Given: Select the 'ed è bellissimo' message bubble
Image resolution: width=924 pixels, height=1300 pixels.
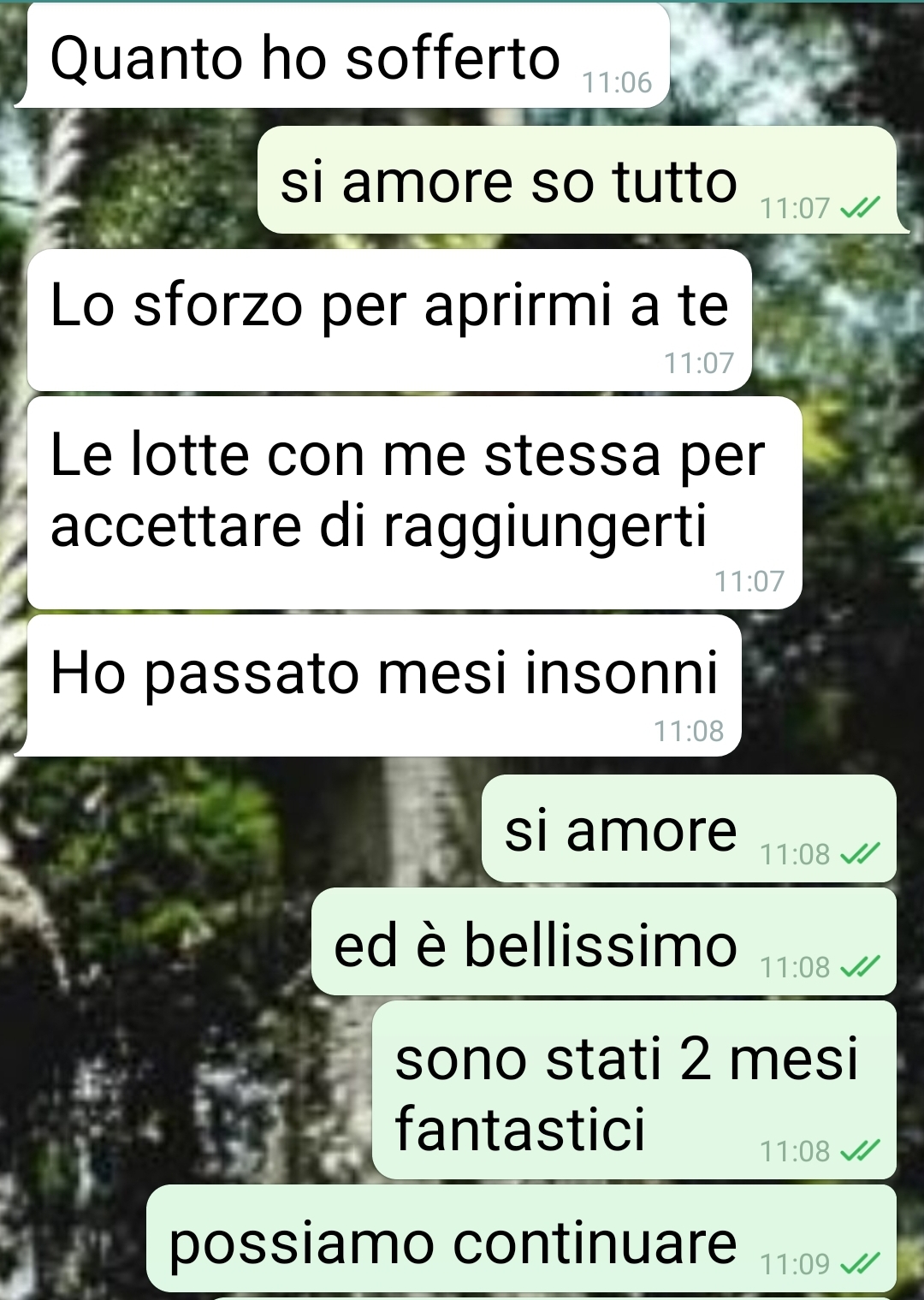Looking at the screenshot, I should coord(604,941).
